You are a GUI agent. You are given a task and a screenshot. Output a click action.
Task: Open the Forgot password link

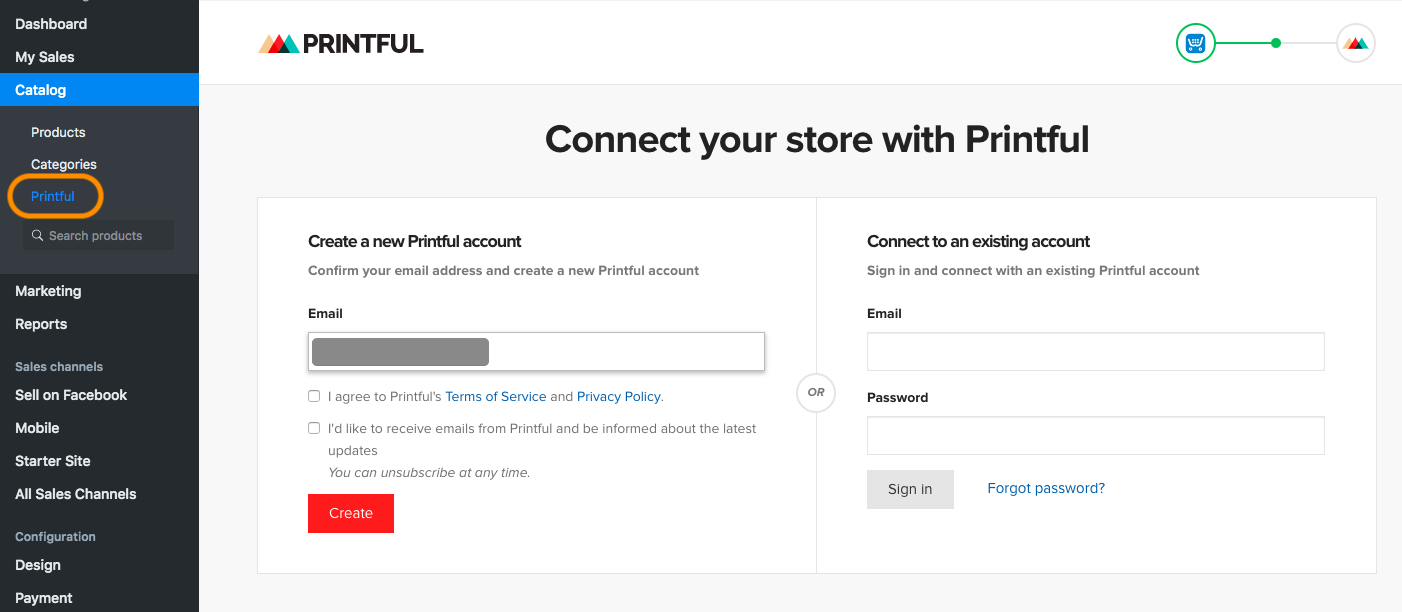[1046, 488]
